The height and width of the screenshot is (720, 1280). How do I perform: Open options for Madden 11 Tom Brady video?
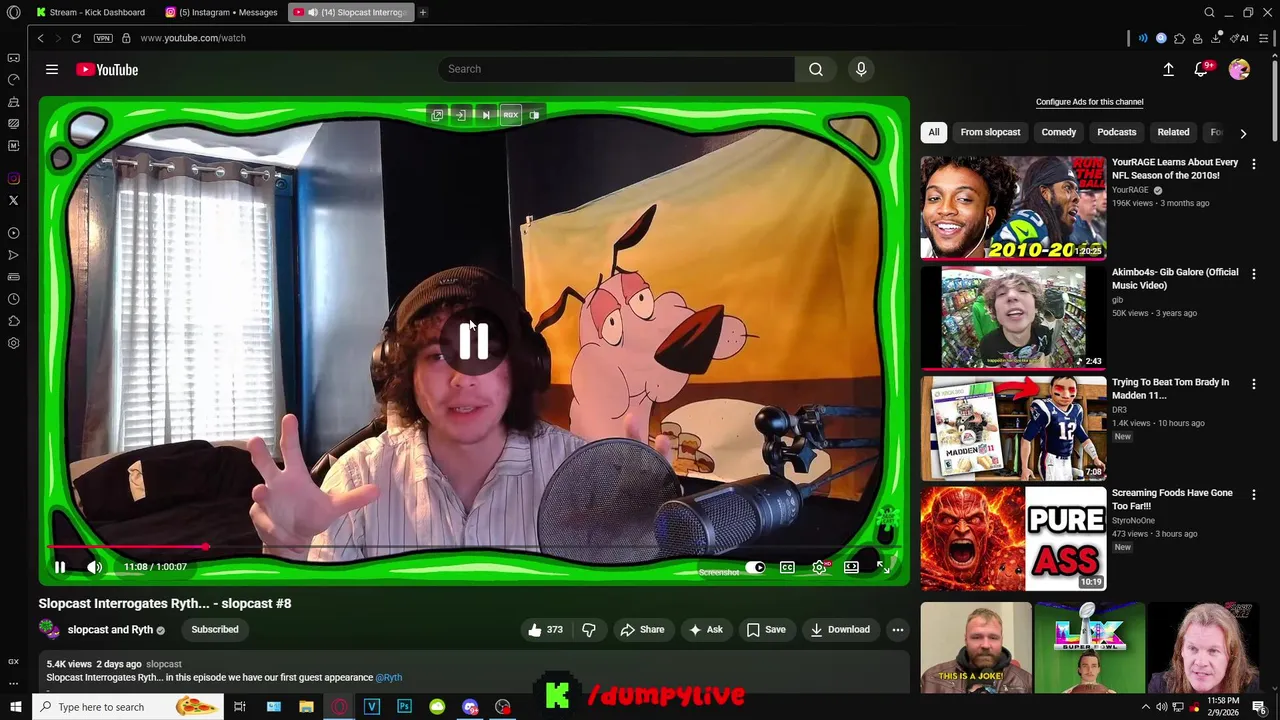(x=1254, y=384)
